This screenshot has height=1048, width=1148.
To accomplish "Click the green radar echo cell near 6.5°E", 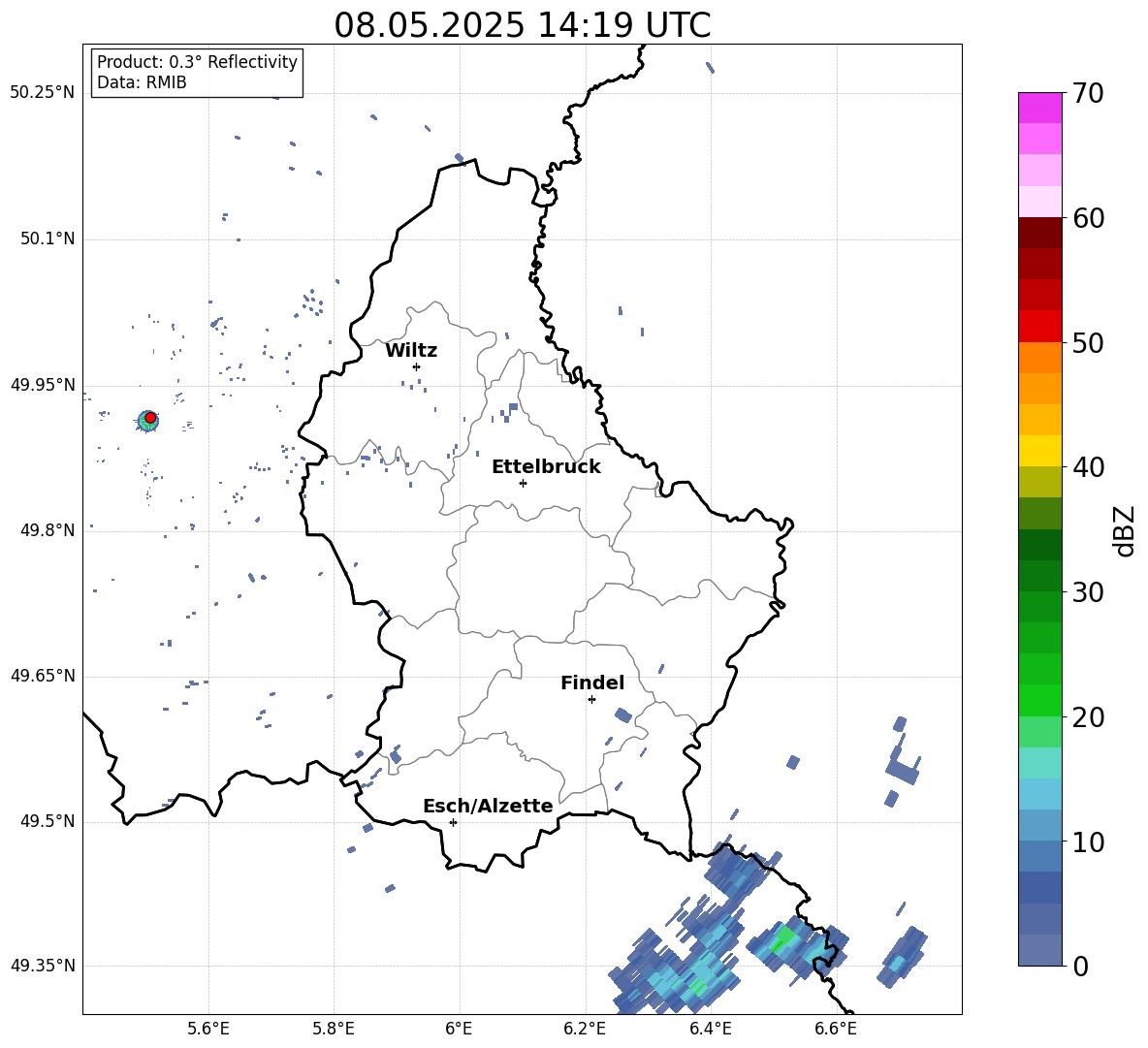I will point(782,937).
